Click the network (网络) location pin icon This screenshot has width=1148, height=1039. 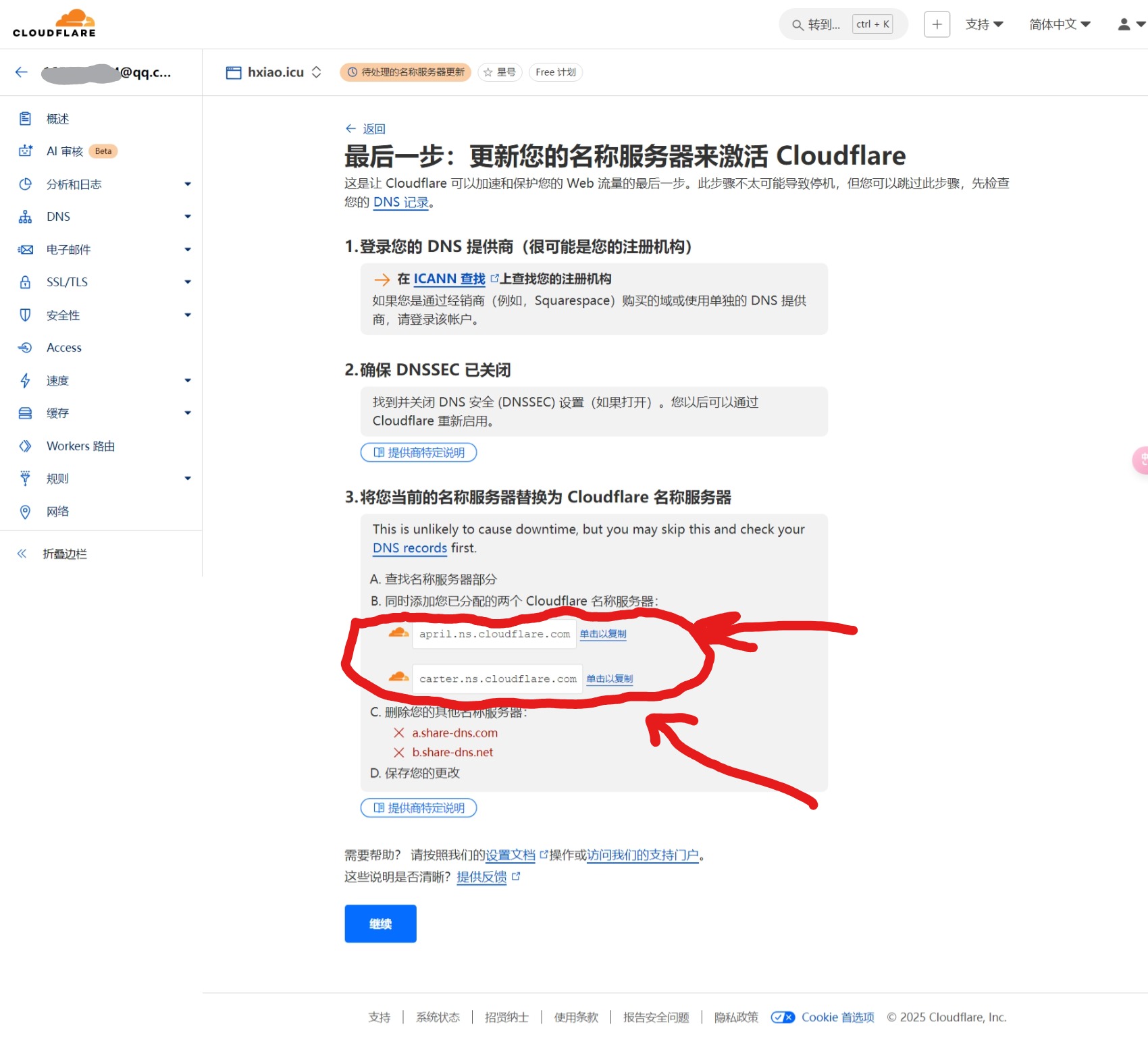[25, 512]
